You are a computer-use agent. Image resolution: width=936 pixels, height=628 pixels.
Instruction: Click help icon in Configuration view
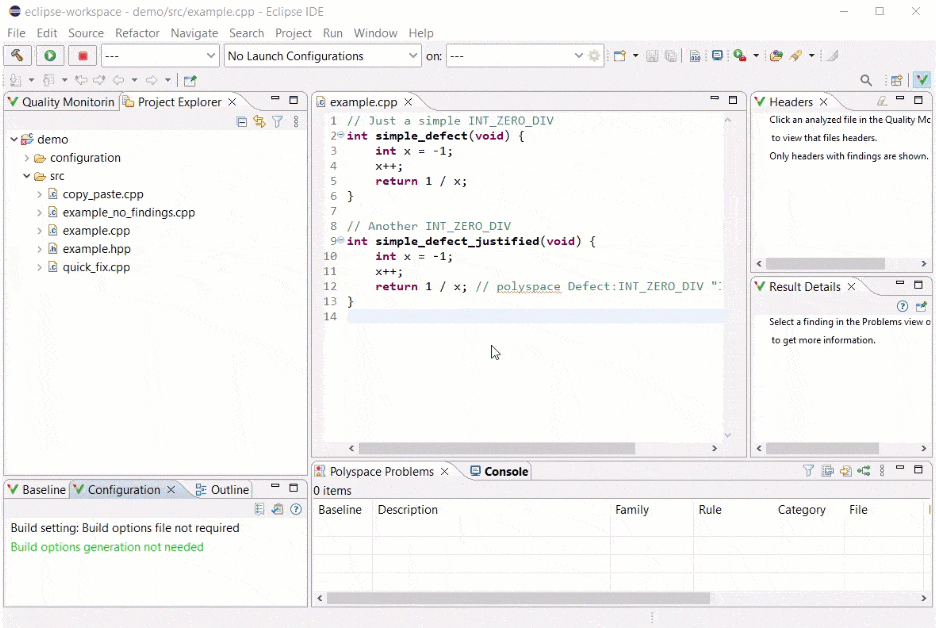[x=296, y=509]
